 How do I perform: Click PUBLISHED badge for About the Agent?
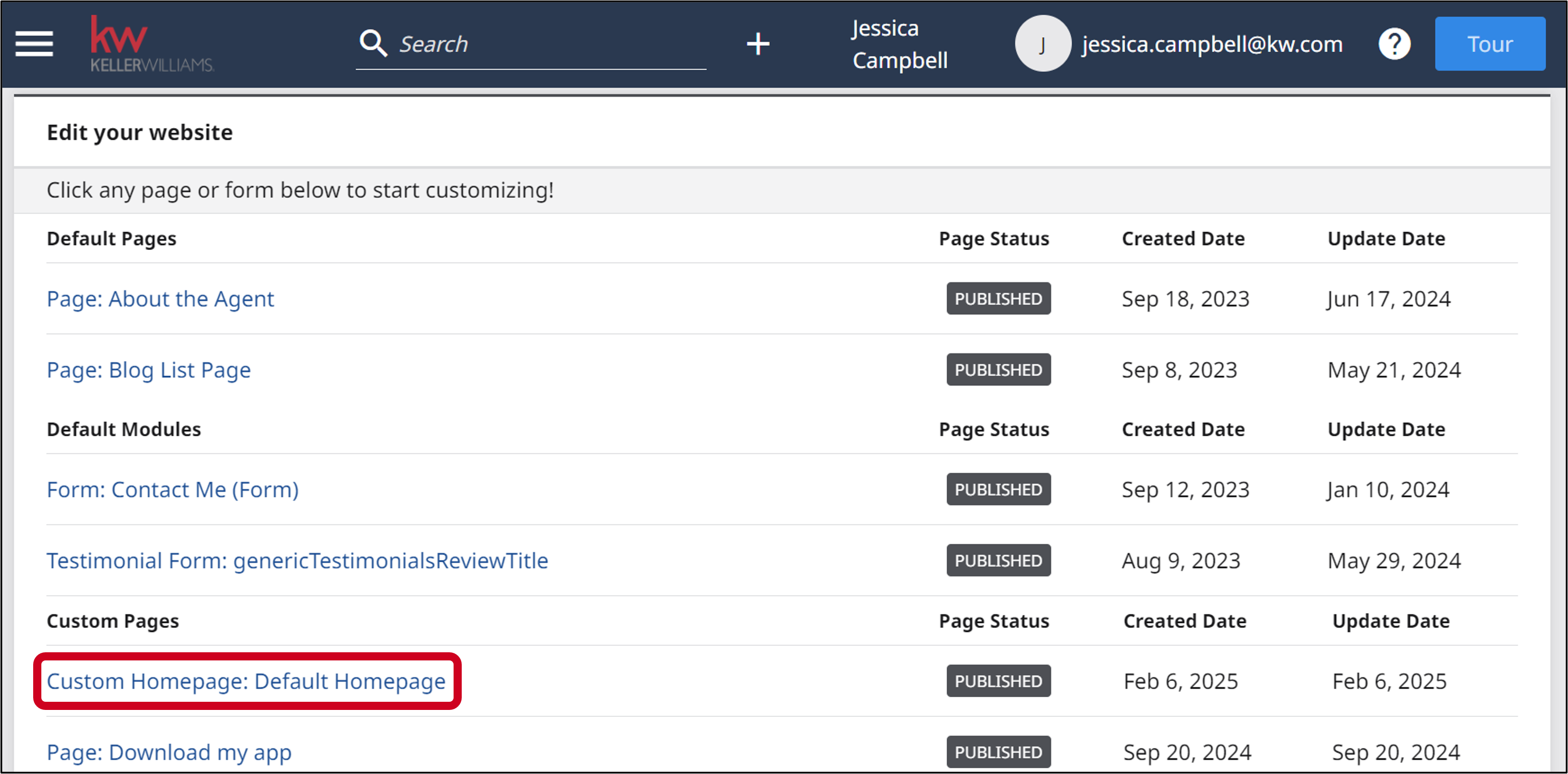(x=998, y=299)
